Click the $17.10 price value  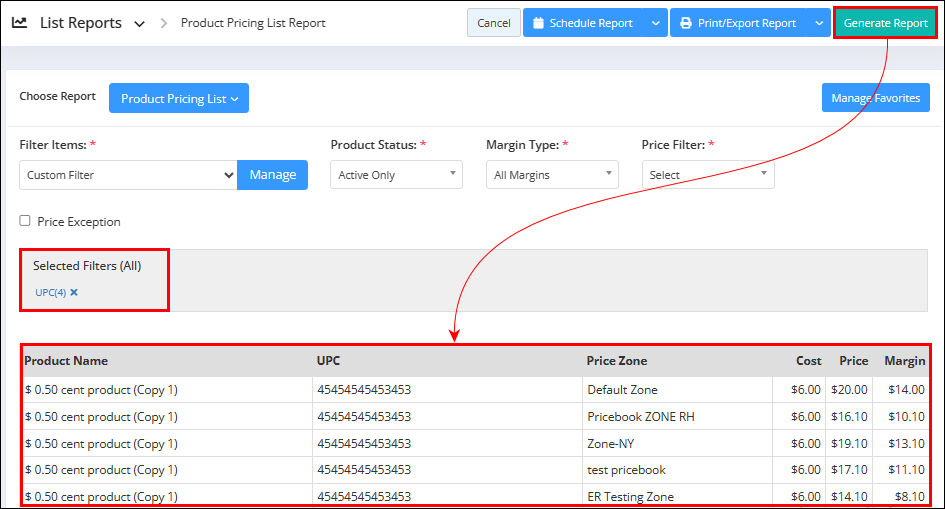tap(849, 470)
